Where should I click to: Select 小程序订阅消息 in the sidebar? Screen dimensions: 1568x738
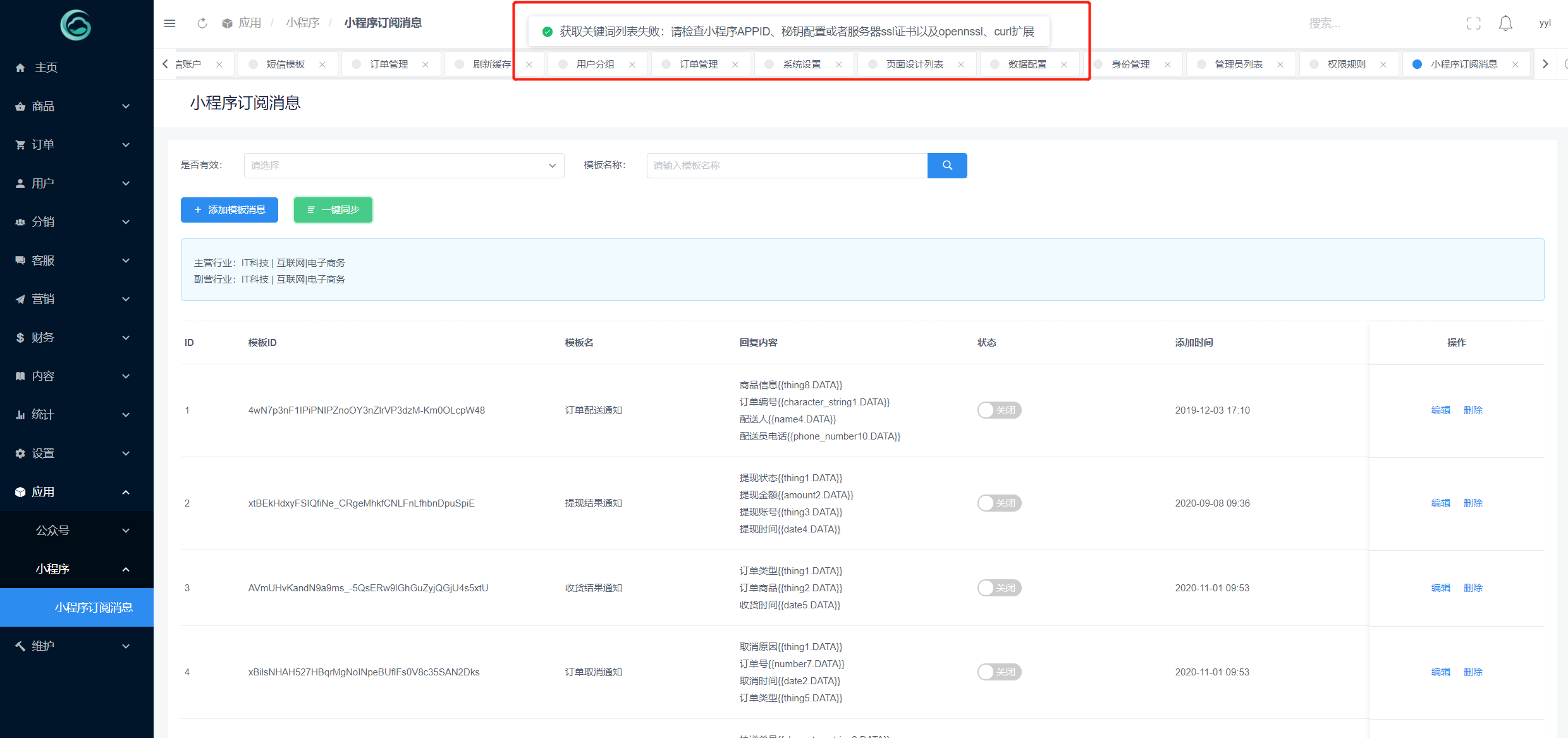[x=77, y=608]
